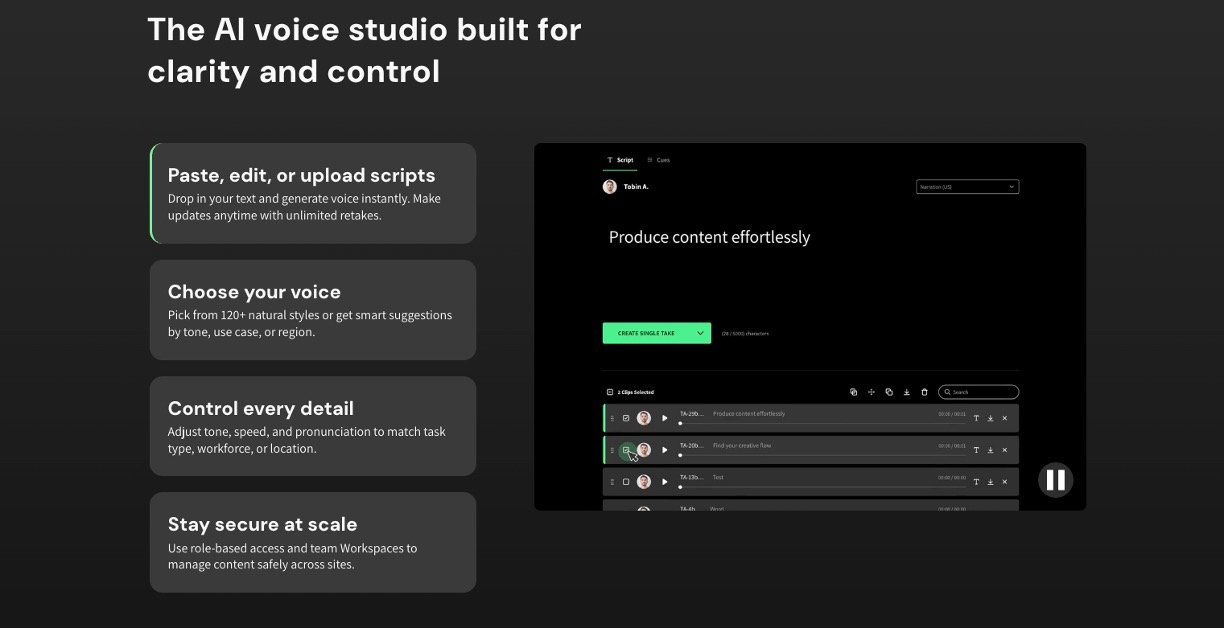This screenshot has width=1224, height=628.
Task: Click the move icon in clips toolbar
Action: pyautogui.click(x=871, y=392)
